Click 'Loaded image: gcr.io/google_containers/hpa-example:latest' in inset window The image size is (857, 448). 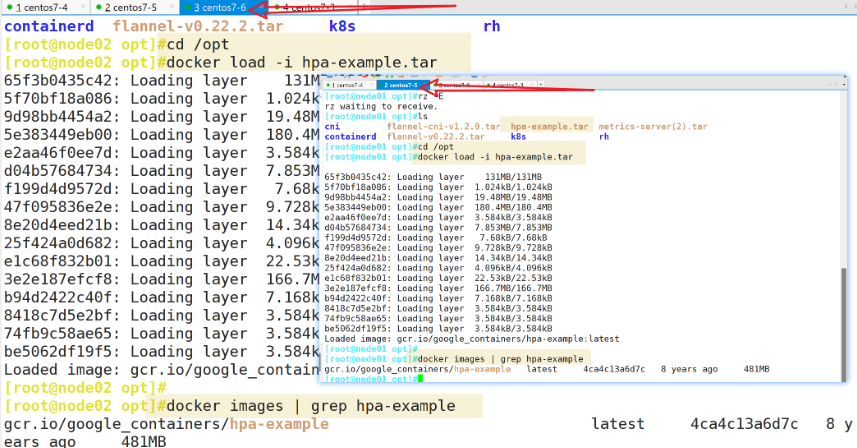click(x=472, y=339)
